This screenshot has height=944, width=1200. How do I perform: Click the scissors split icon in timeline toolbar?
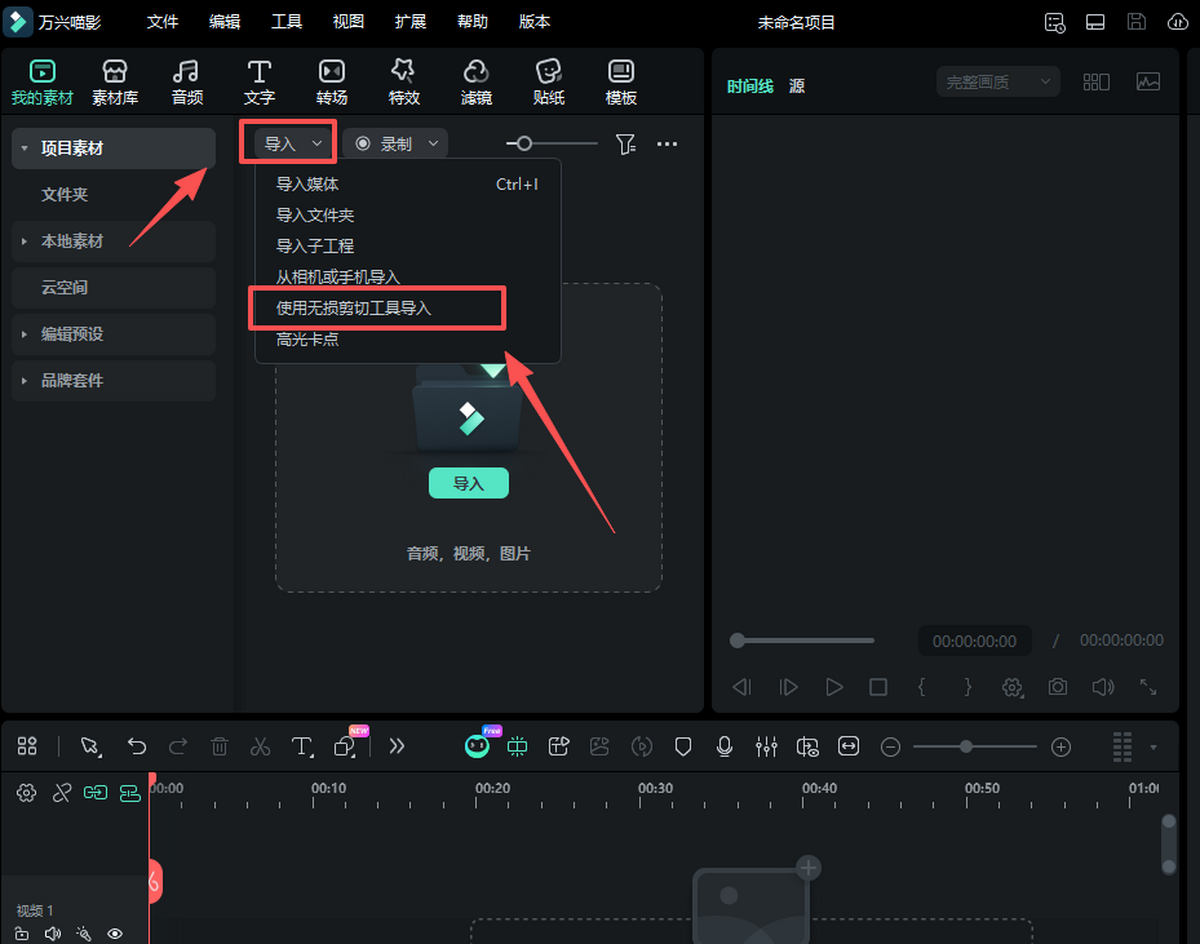click(x=260, y=746)
